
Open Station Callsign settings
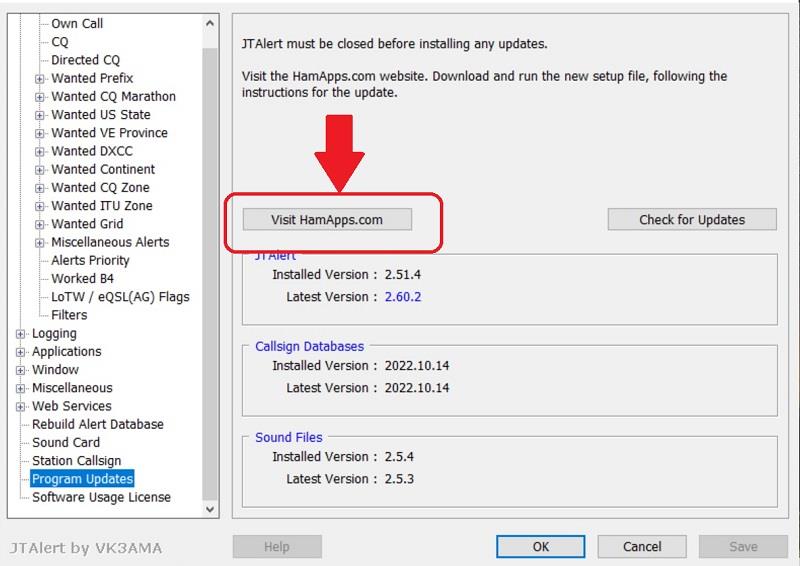click(77, 461)
